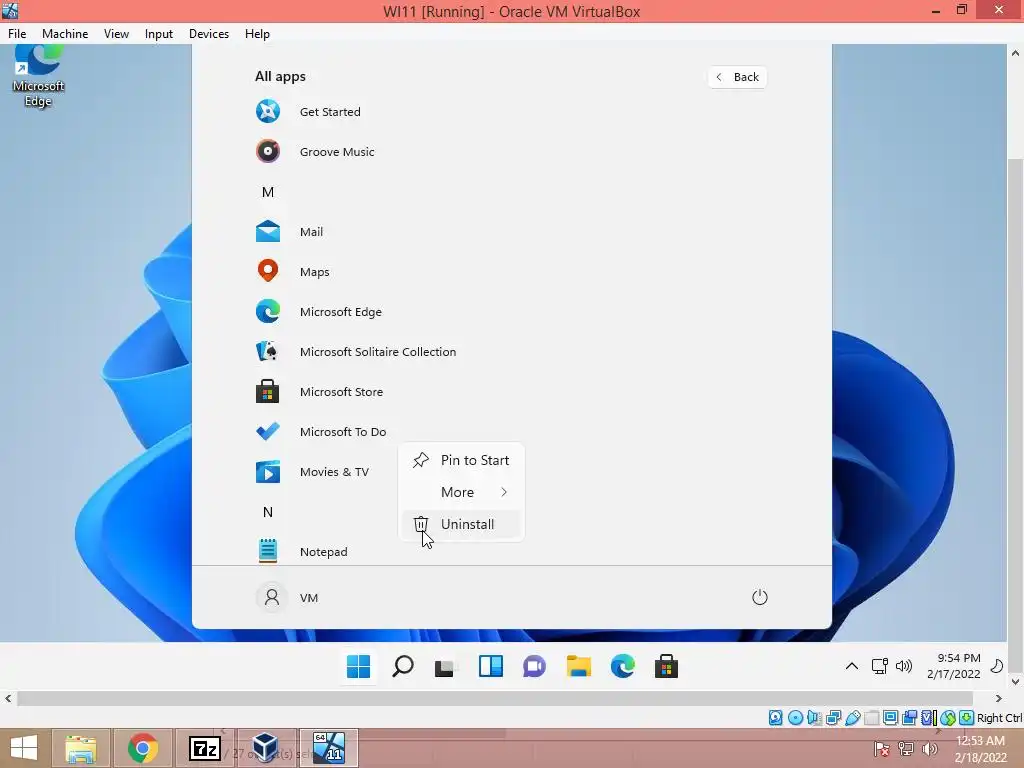Click the VirtualBox horizontal scrollbar right arrow
The image size is (1024, 768).
tap(999, 699)
